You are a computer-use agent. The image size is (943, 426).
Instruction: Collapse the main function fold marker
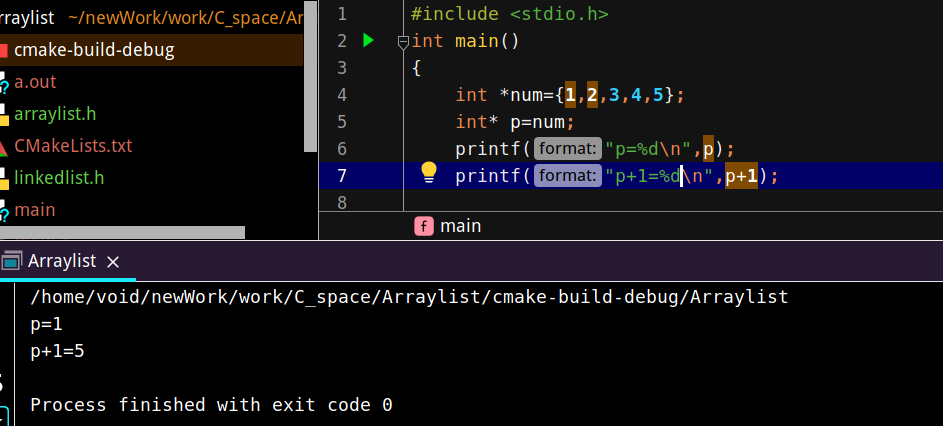coord(403,42)
